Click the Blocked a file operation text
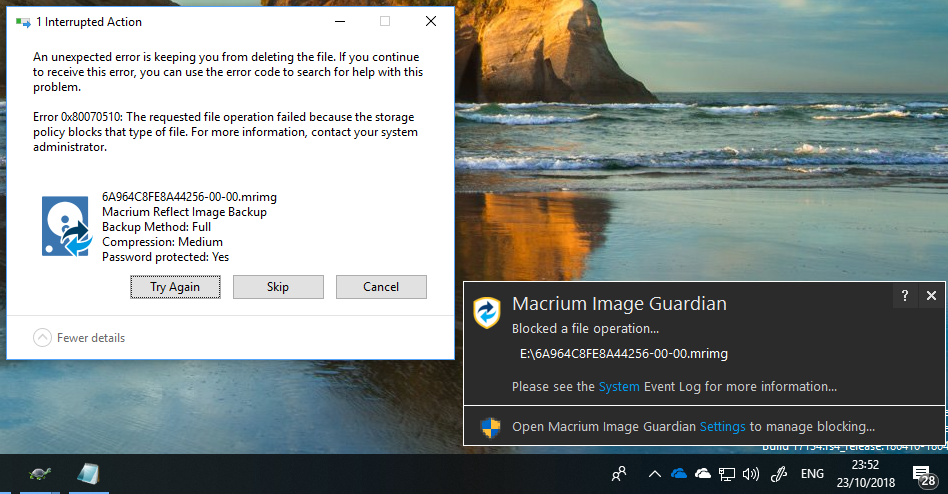 pos(585,328)
